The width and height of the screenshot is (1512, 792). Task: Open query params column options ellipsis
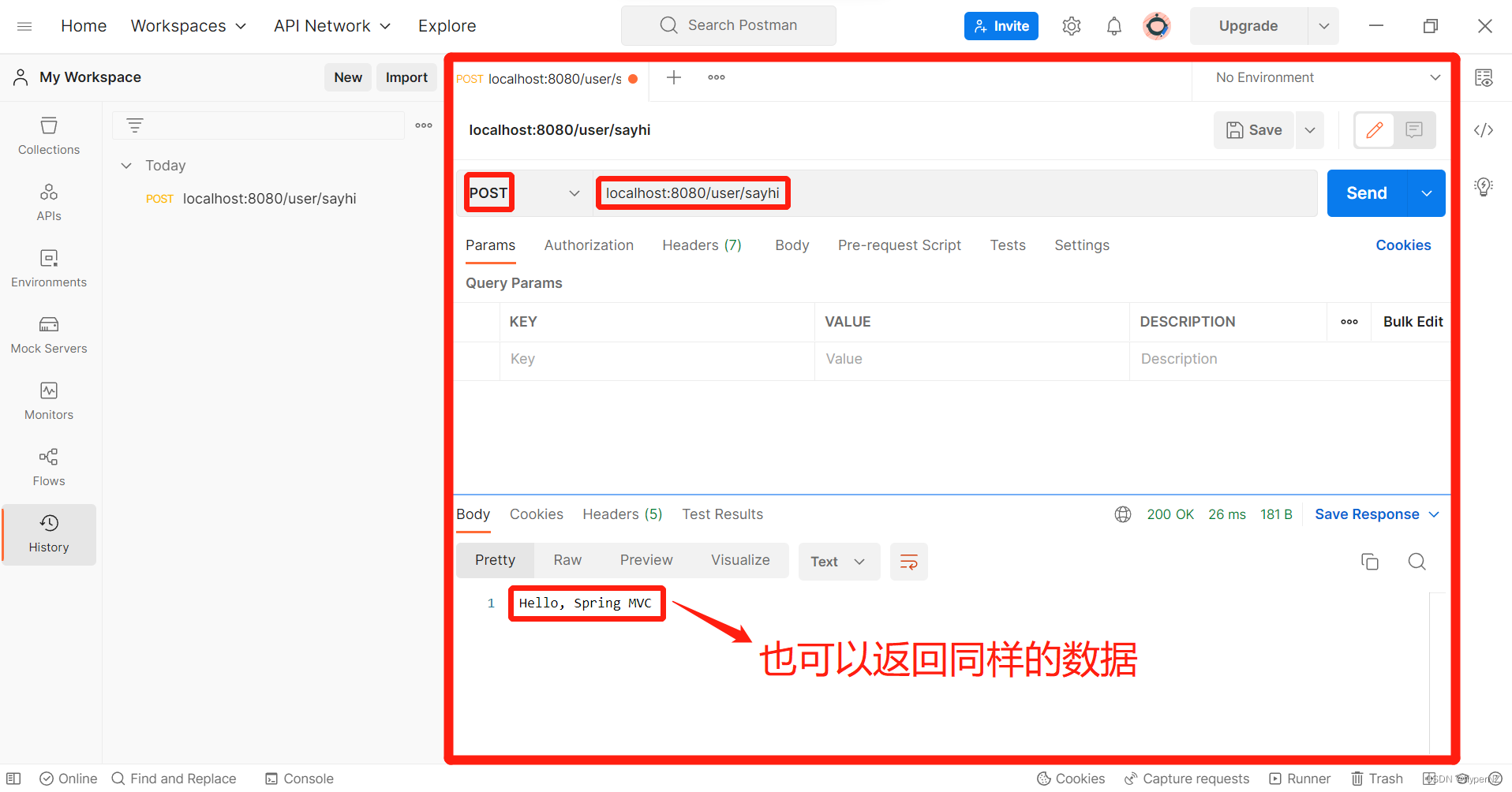(x=1349, y=322)
